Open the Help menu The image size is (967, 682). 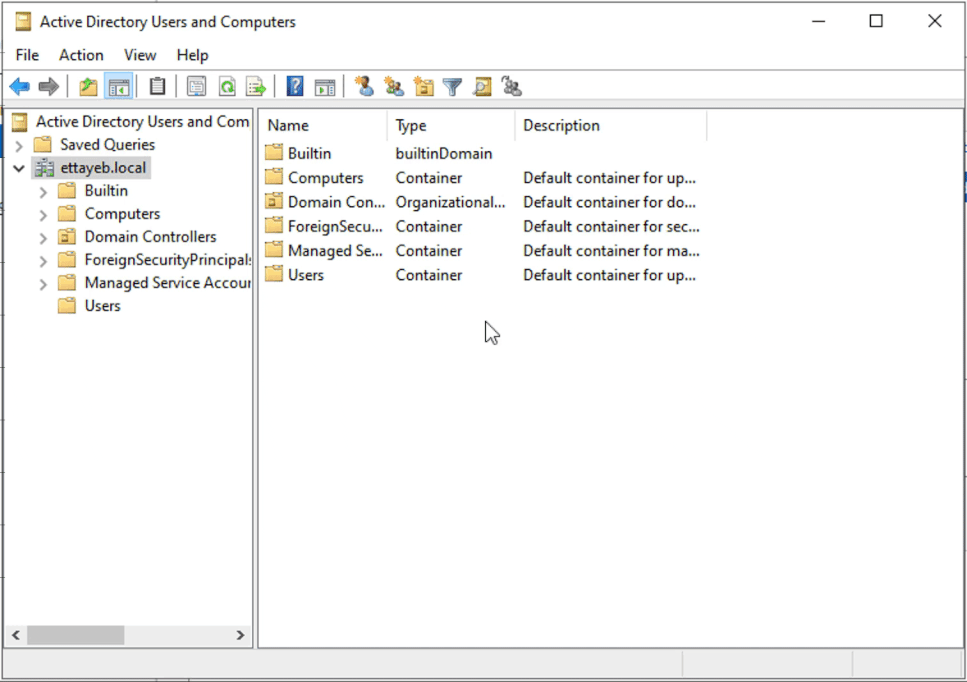pos(192,55)
